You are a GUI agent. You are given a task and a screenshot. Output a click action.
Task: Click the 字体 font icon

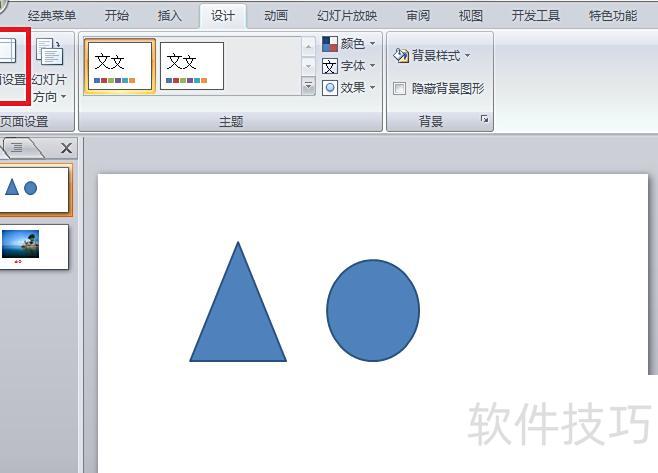click(x=330, y=66)
